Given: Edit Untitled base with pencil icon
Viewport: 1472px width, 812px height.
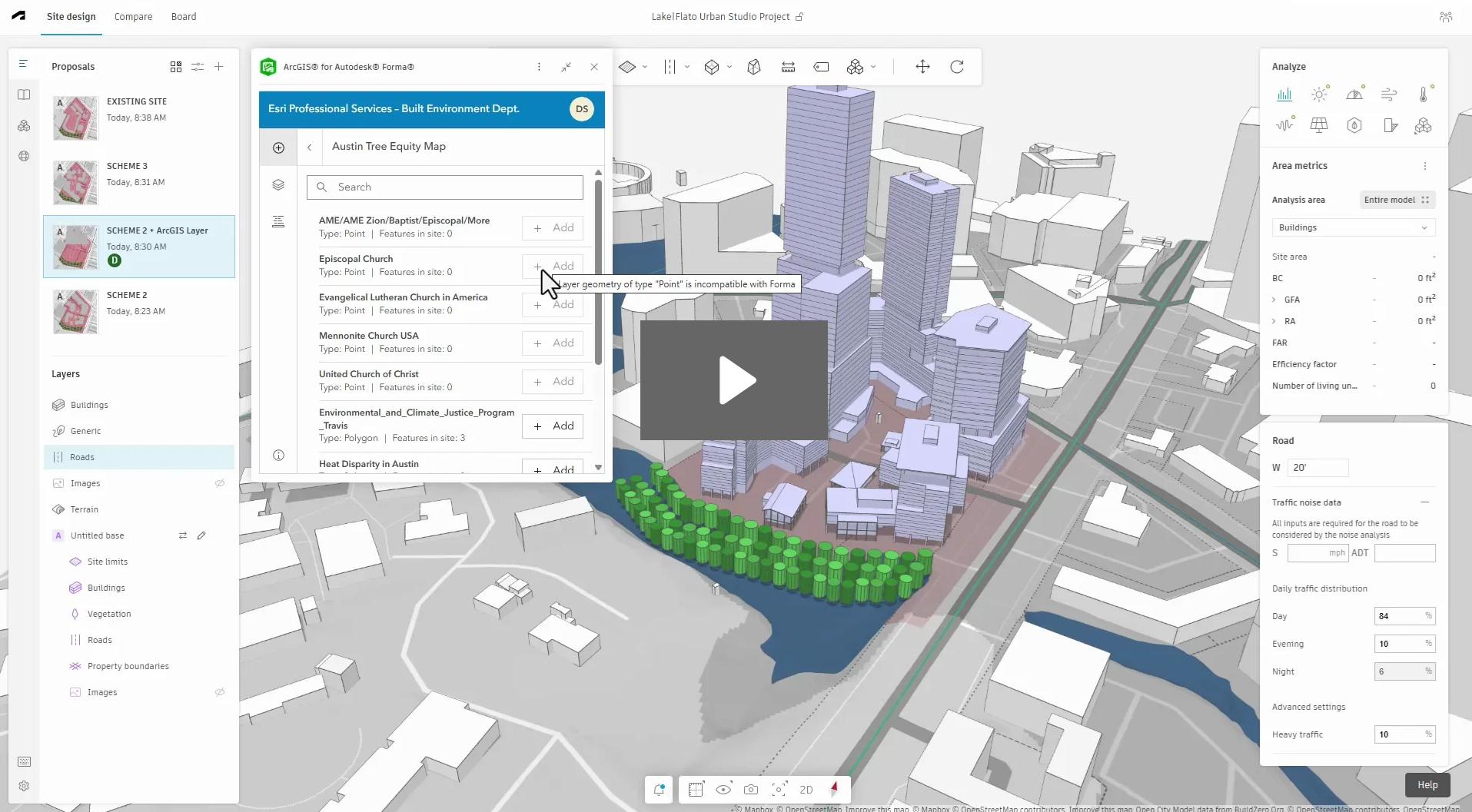Looking at the screenshot, I should 201,535.
